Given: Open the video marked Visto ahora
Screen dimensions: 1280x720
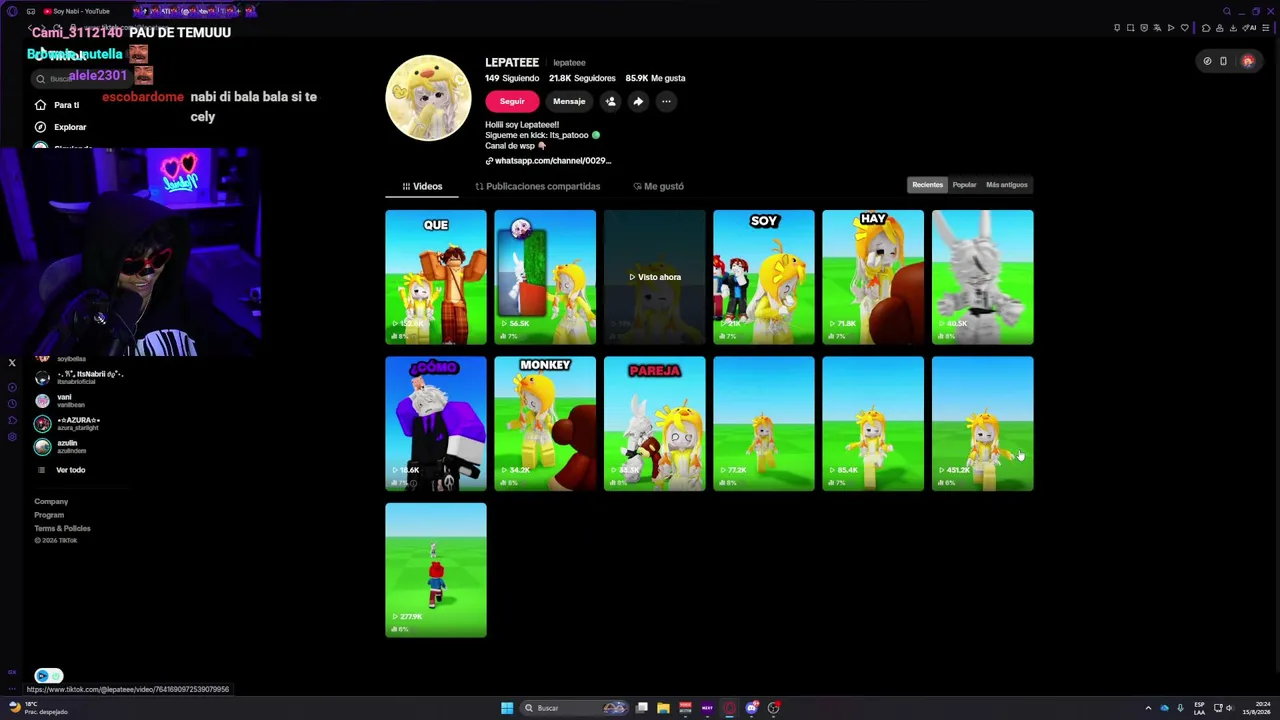Looking at the screenshot, I should pyautogui.click(x=654, y=277).
